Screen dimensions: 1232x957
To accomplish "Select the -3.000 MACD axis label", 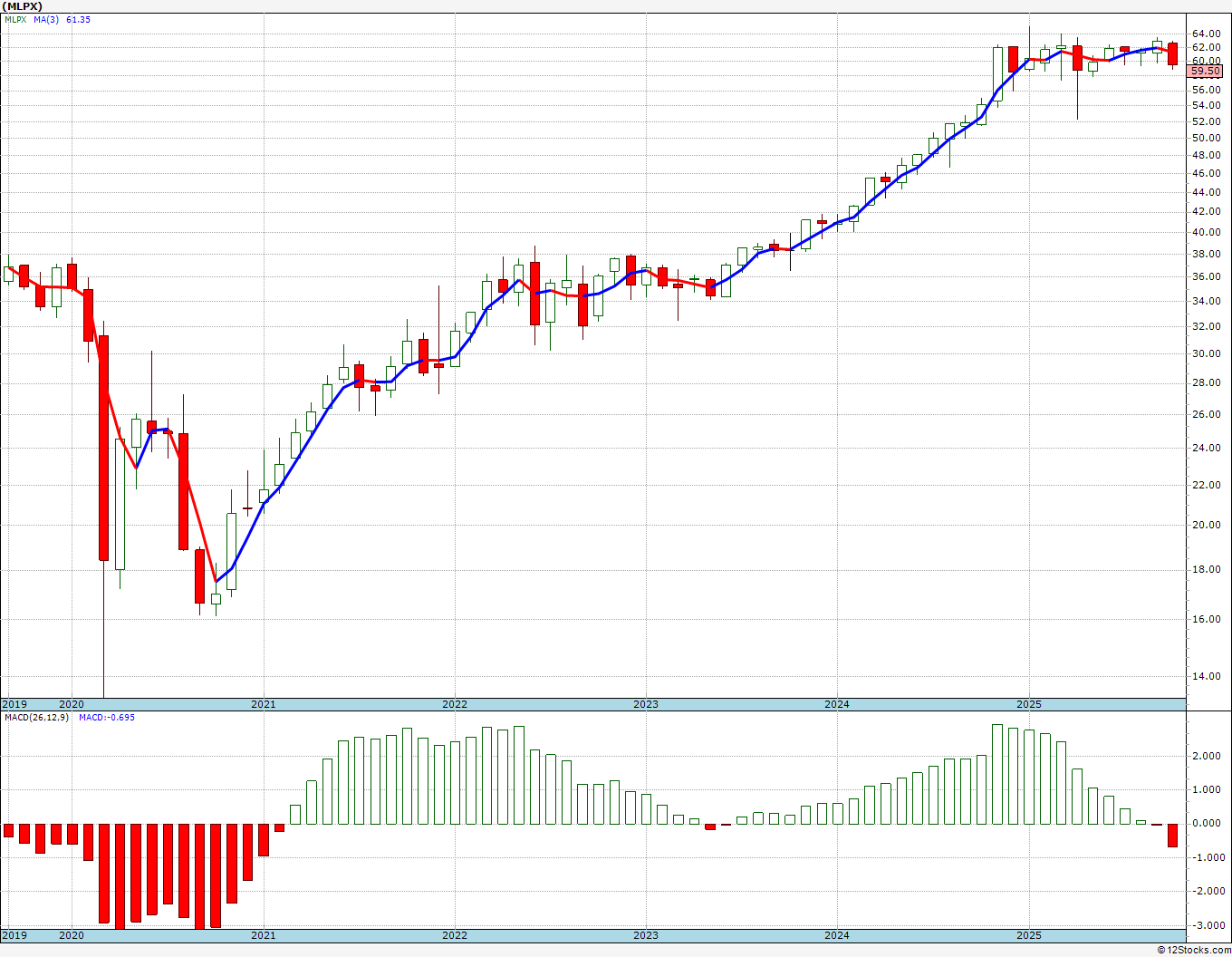I will (x=1207, y=925).
